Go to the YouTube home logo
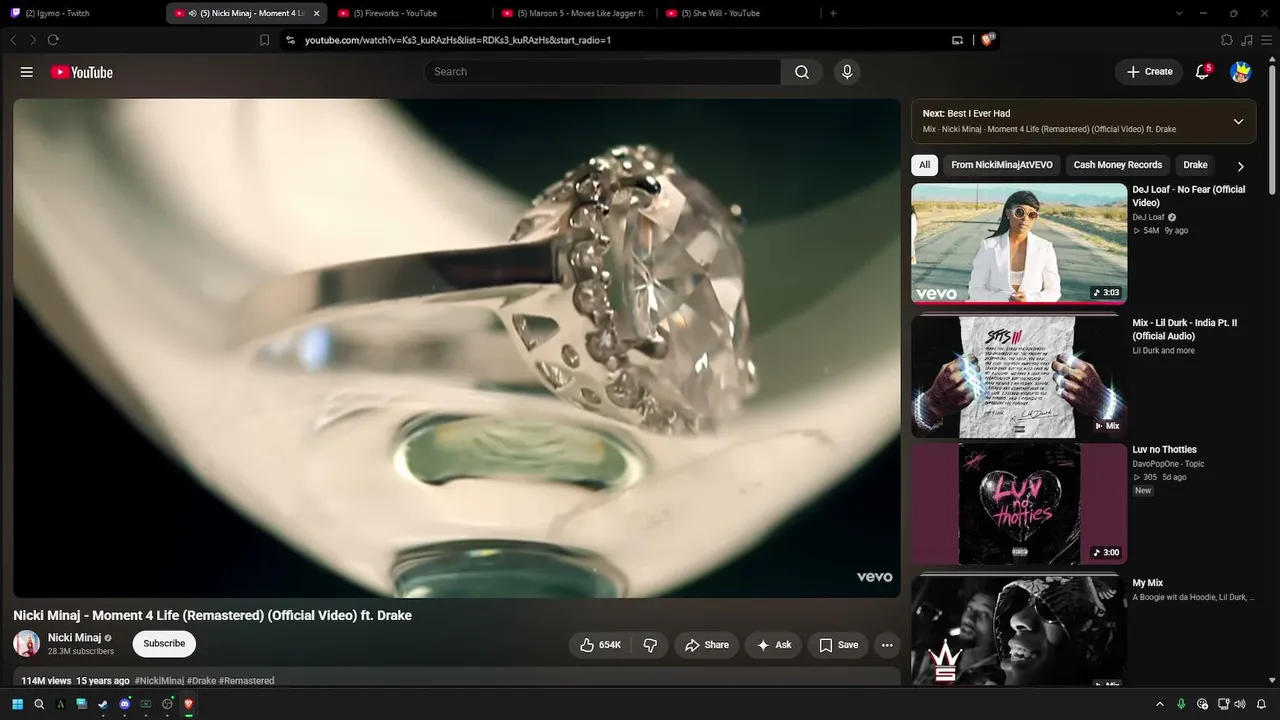This screenshot has width=1280, height=720. pyautogui.click(x=82, y=72)
